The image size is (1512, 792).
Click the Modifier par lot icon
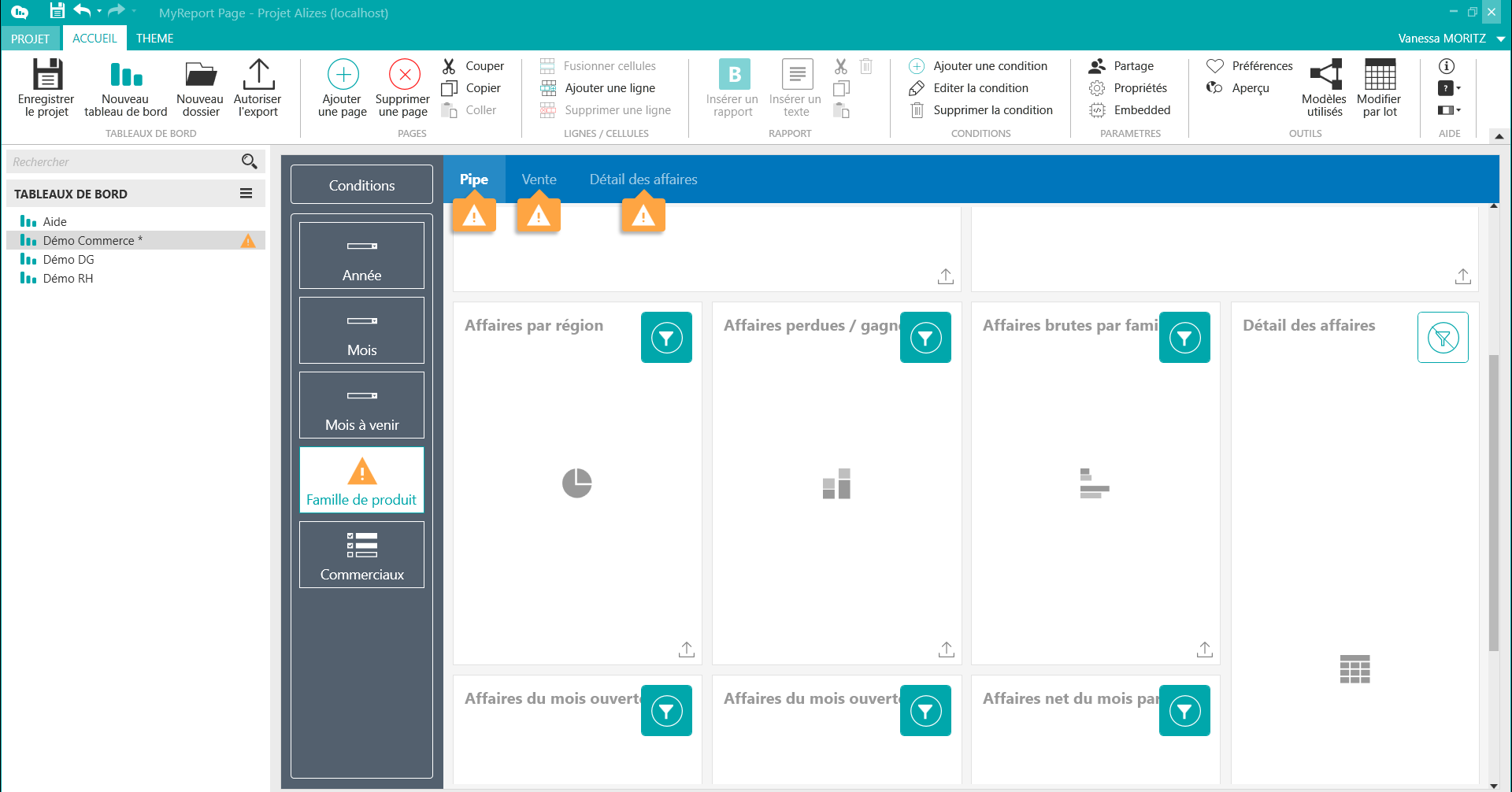1379,75
